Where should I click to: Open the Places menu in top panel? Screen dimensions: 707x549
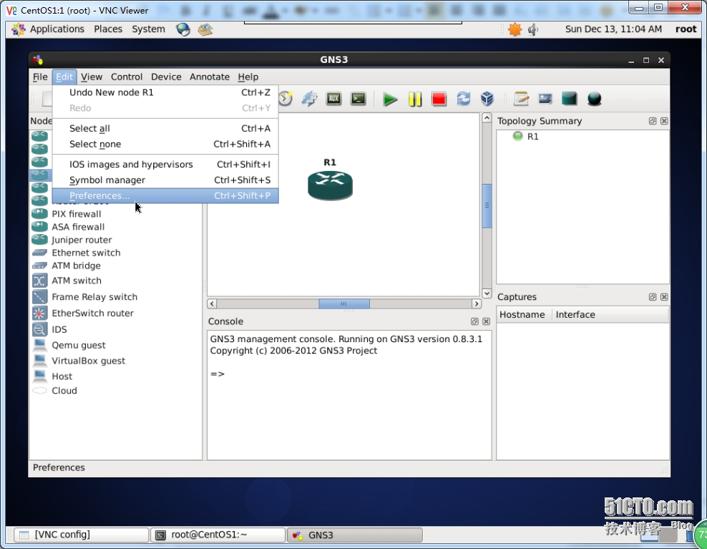tap(108, 29)
